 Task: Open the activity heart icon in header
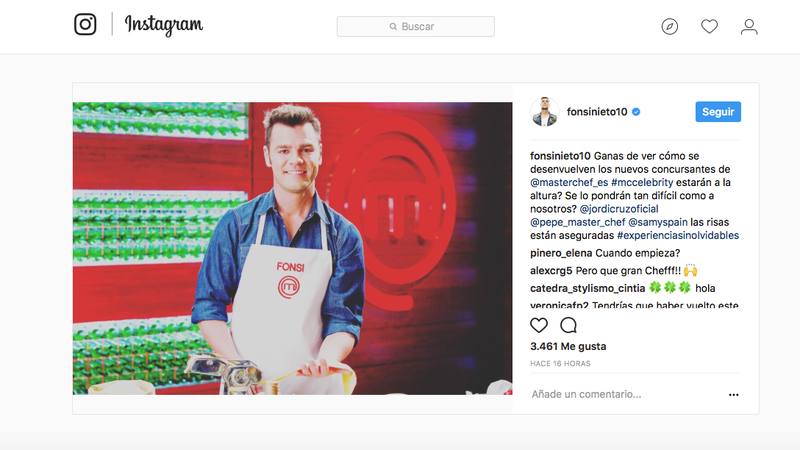click(x=709, y=26)
